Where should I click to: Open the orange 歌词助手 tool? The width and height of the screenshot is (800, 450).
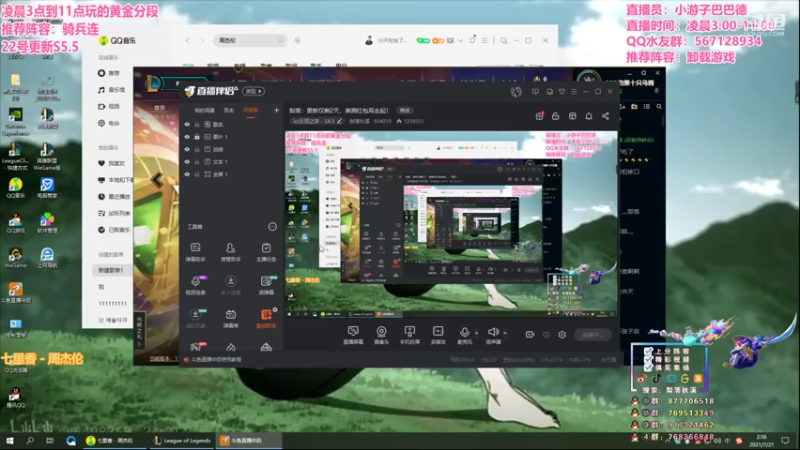pos(266,318)
